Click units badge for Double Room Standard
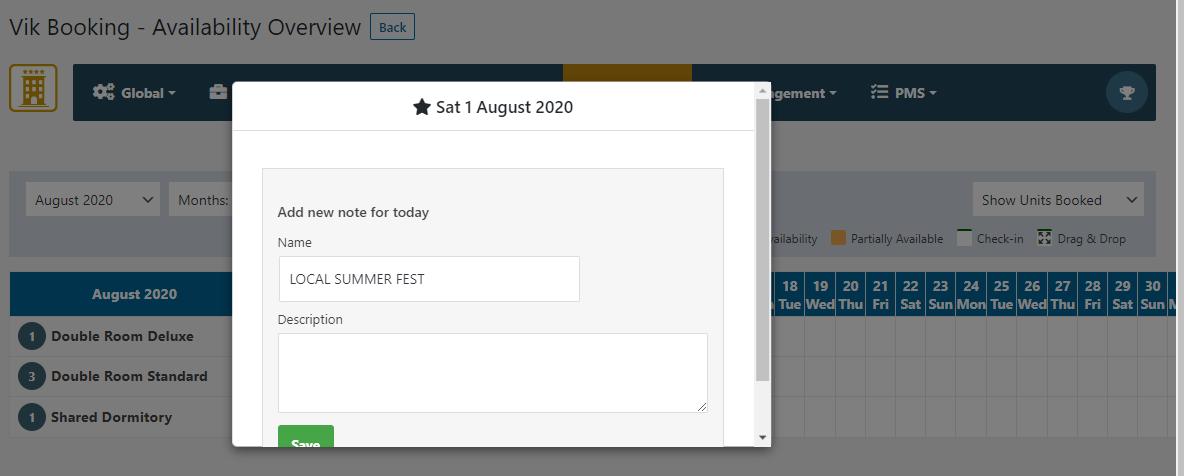This screenshot has width=1184, height=476. (32, 376)
